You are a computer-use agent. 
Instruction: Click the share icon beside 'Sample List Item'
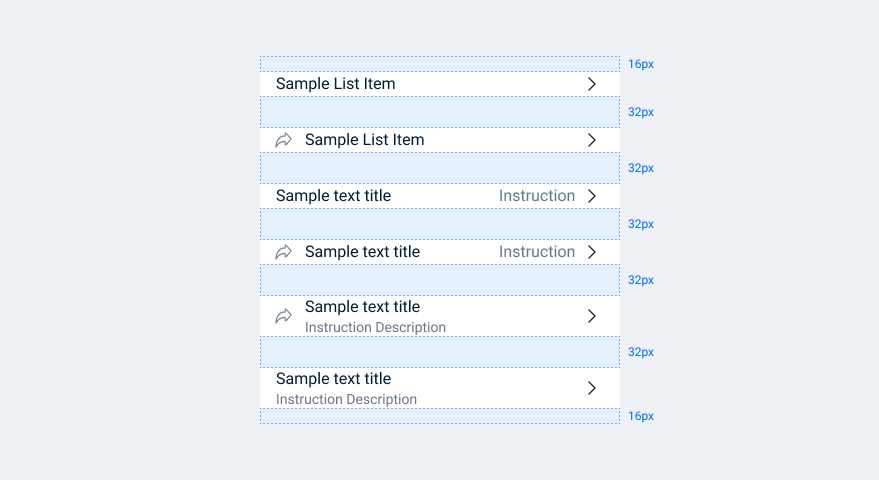284,140
